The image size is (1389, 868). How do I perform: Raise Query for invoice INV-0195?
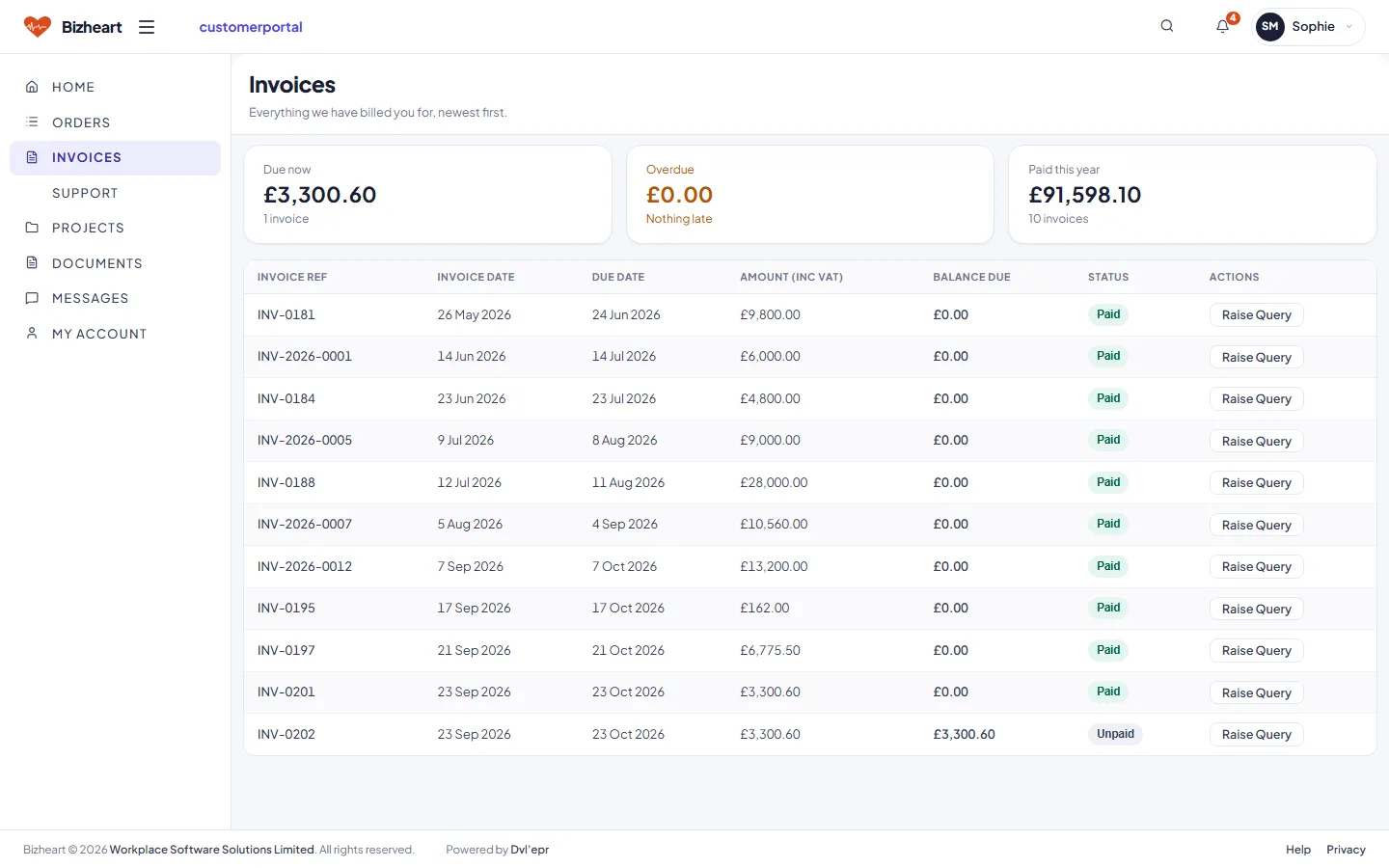click(x=1256, y=609)
